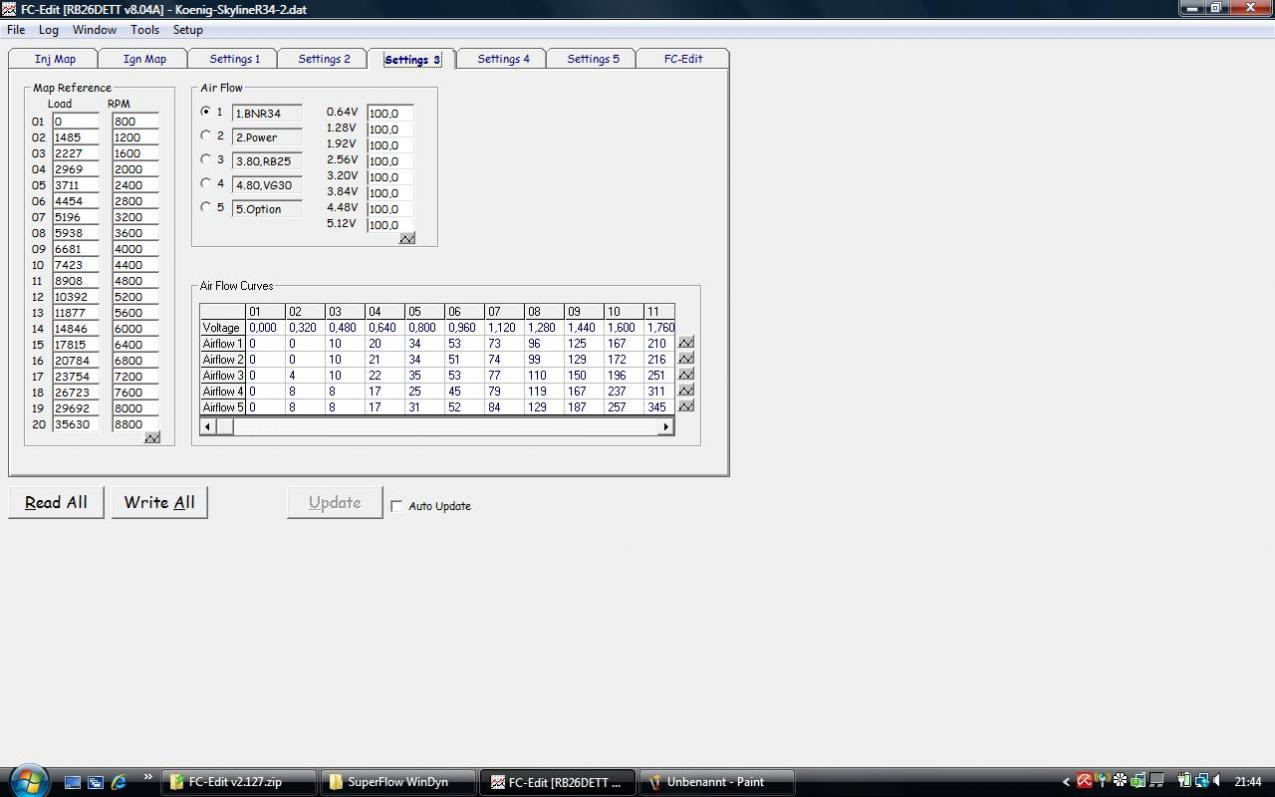Click the graph icon for Airflow 2 row
1275x797 pixels.
tap(686, 359)
